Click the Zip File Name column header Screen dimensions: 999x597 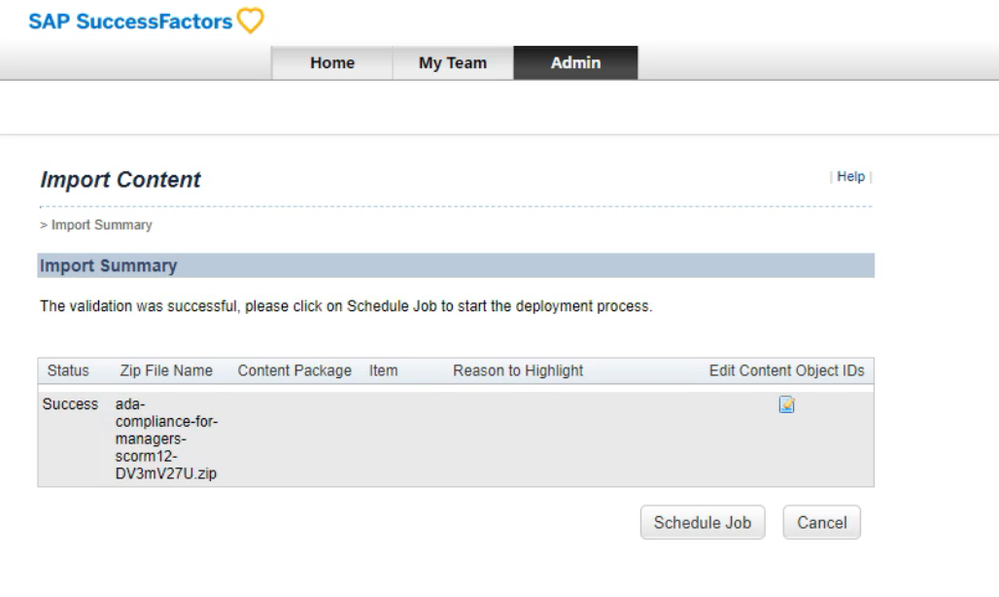coord(166,371)
